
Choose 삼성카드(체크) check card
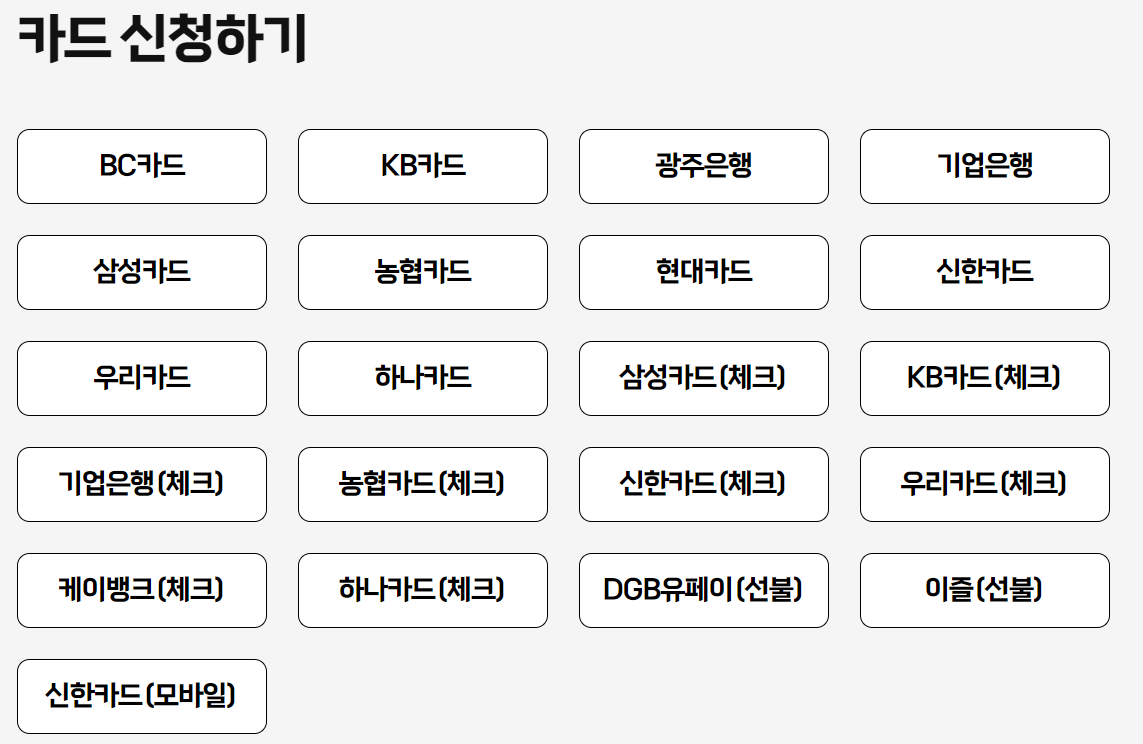[703, 379]
